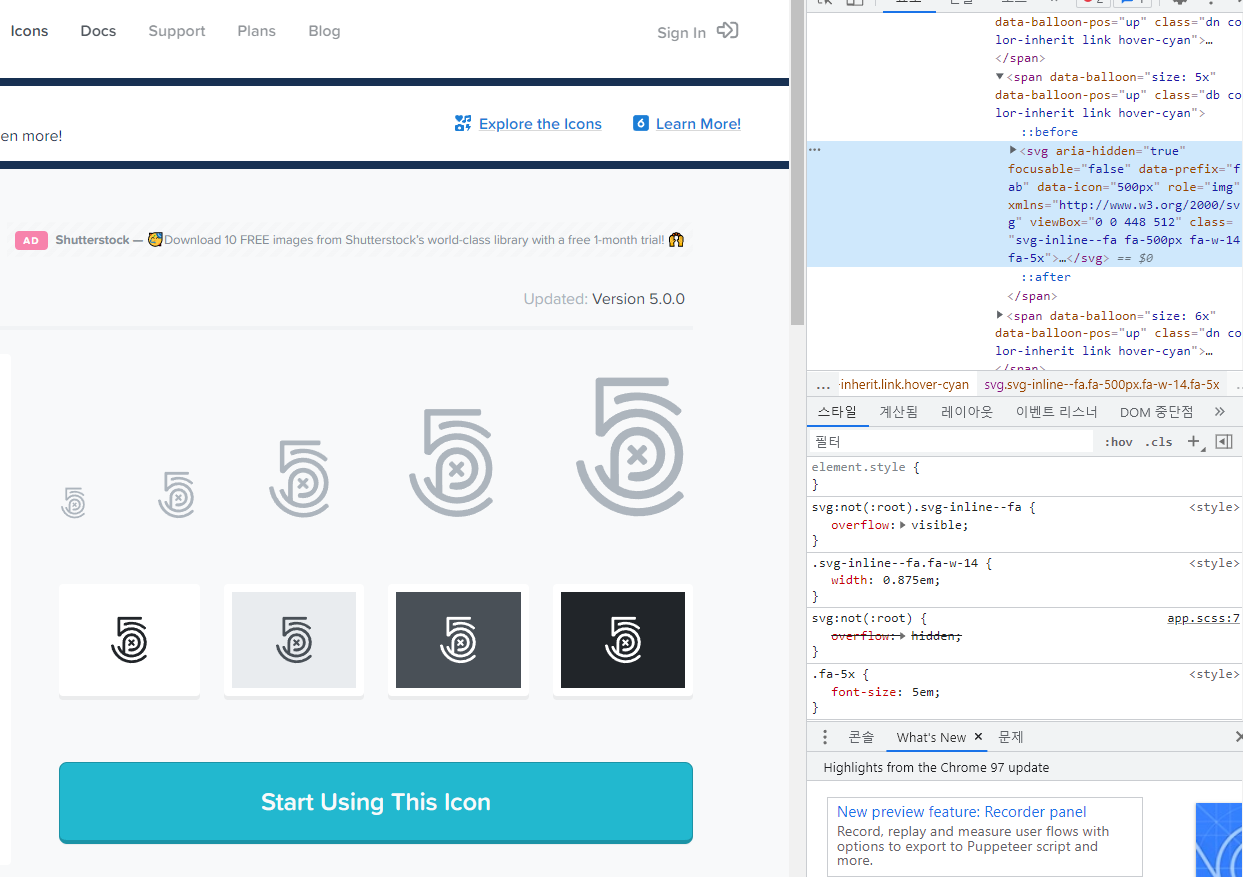This screenshot has width=1243, height=877.
Task: Toggle :hov element state panel
Action: click(1118, 442)
